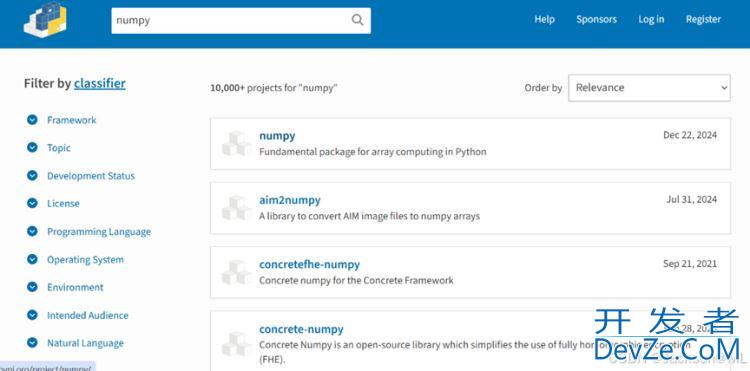Expand the Development Status filter chevron

32,176
